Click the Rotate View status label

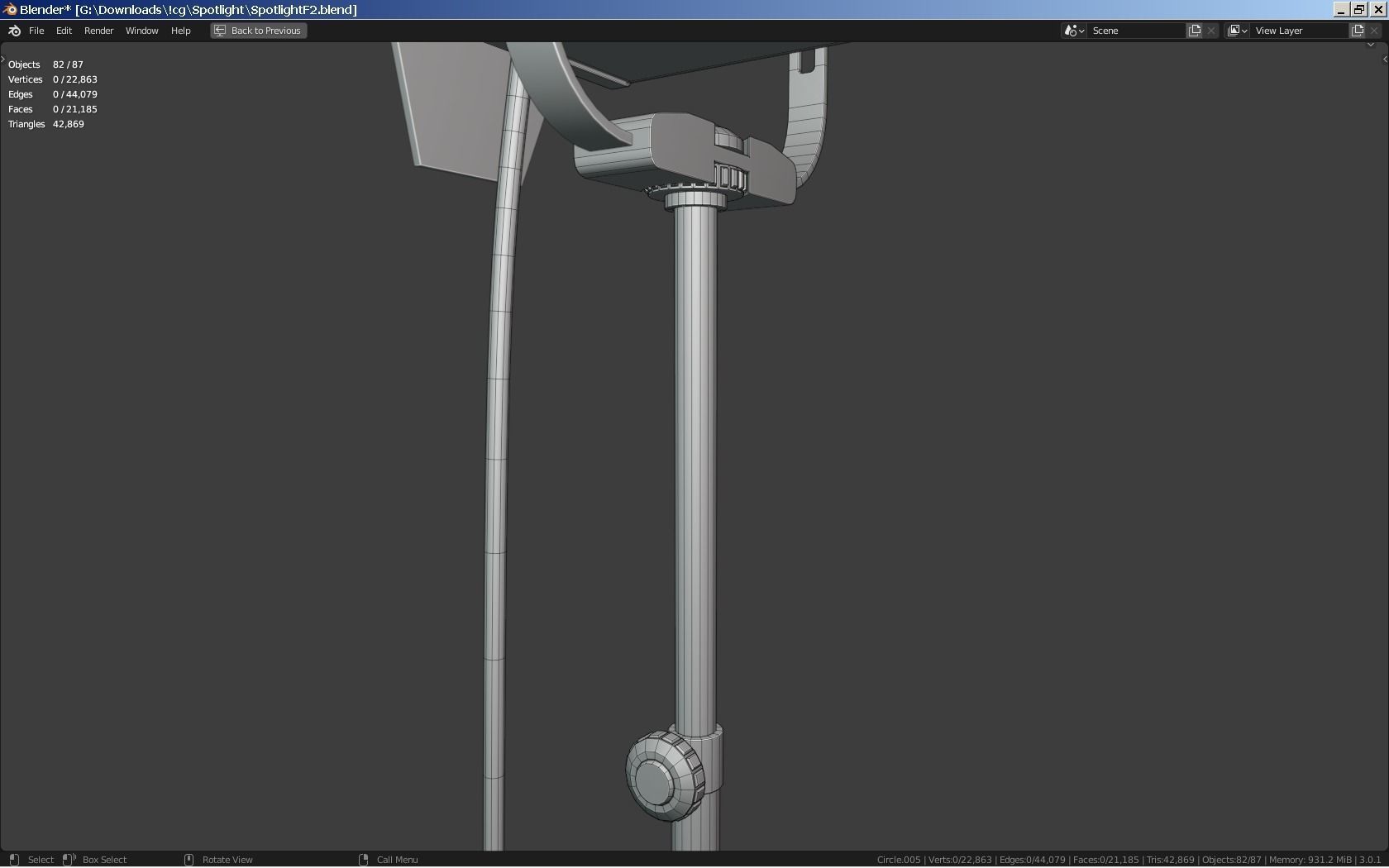(x=227, y=860)
